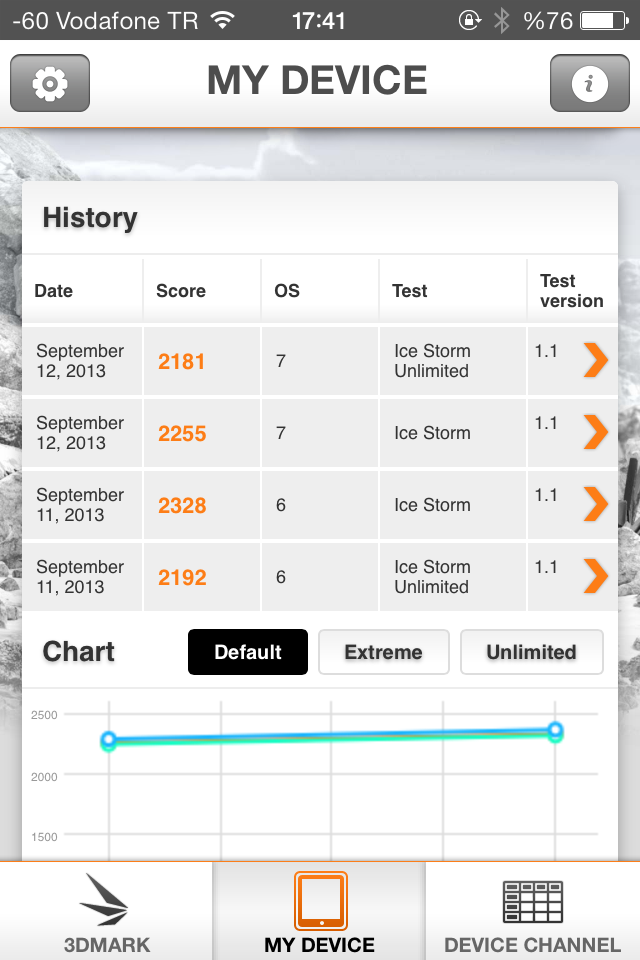Viewport: 640px width, 960px height.
Task: Switch chart to Extreme
Action: 384,652
